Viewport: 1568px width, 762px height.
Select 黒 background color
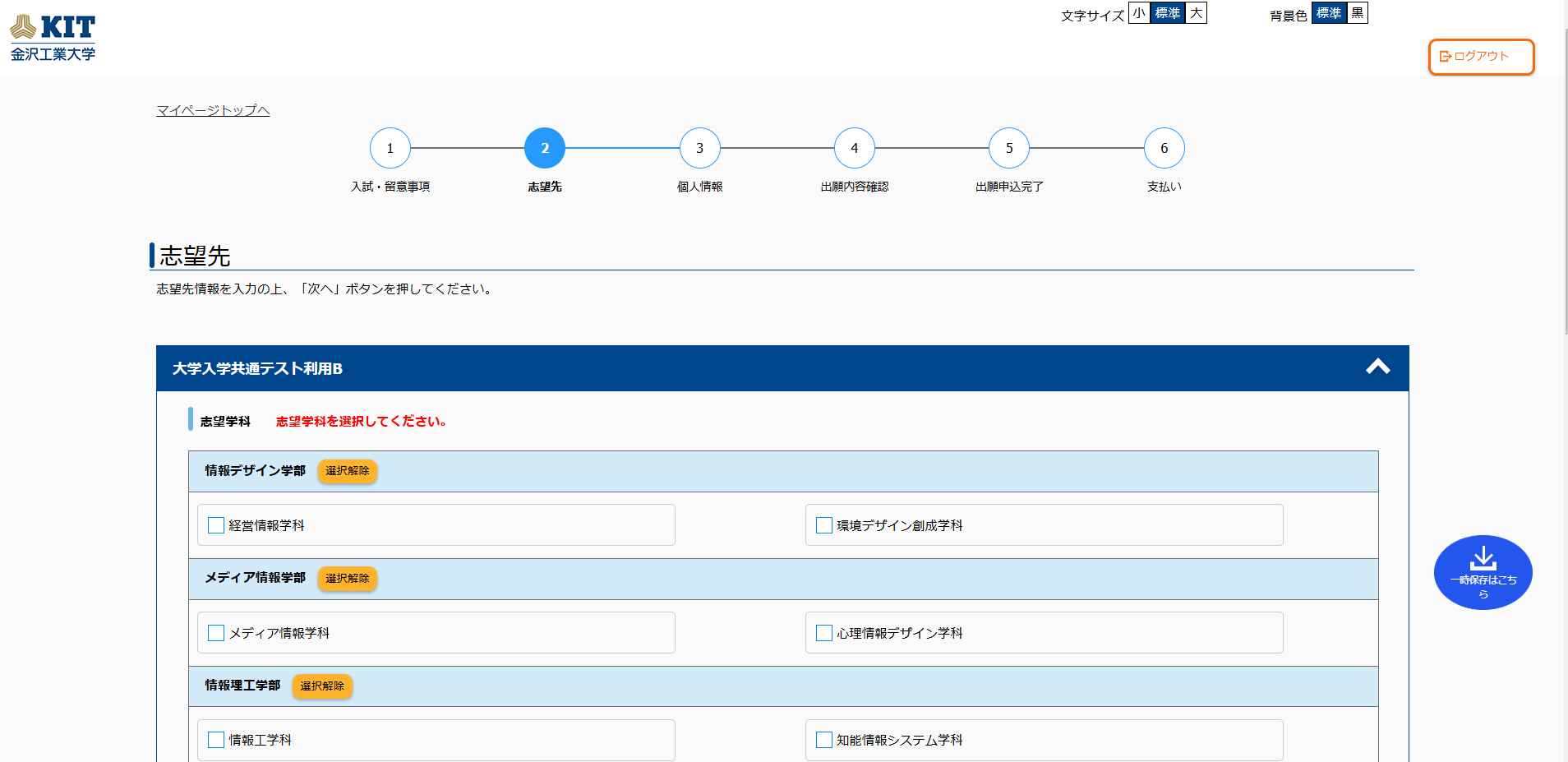tap(1358, 13)
